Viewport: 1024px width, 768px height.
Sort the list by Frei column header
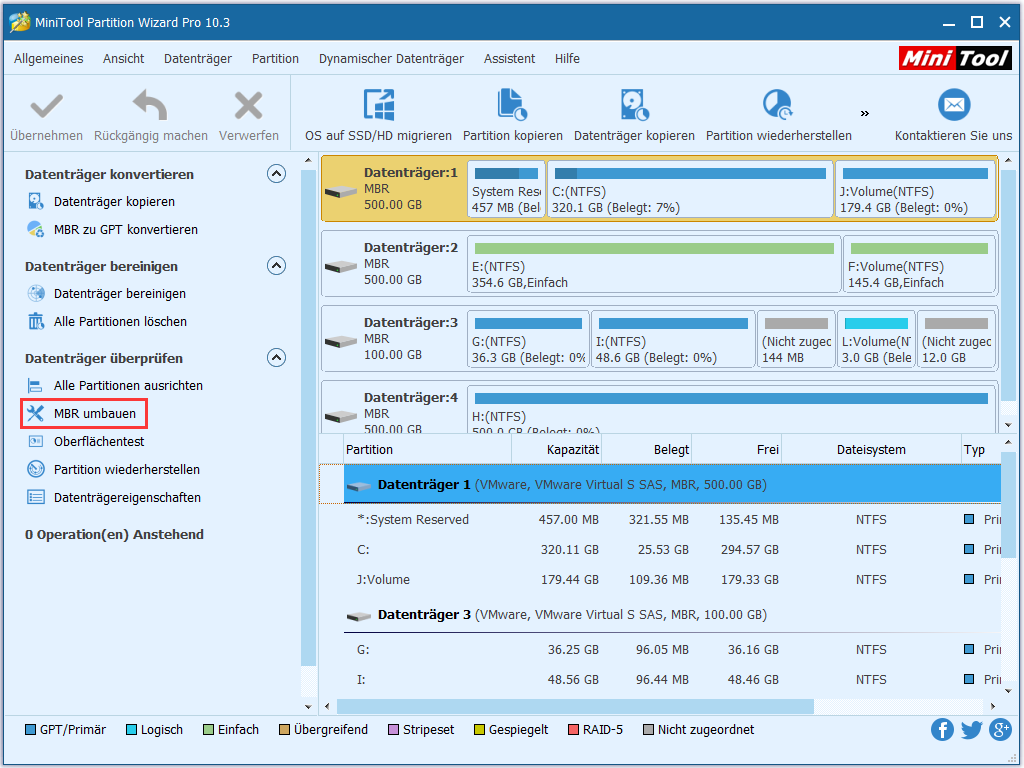tap(737, 450)
